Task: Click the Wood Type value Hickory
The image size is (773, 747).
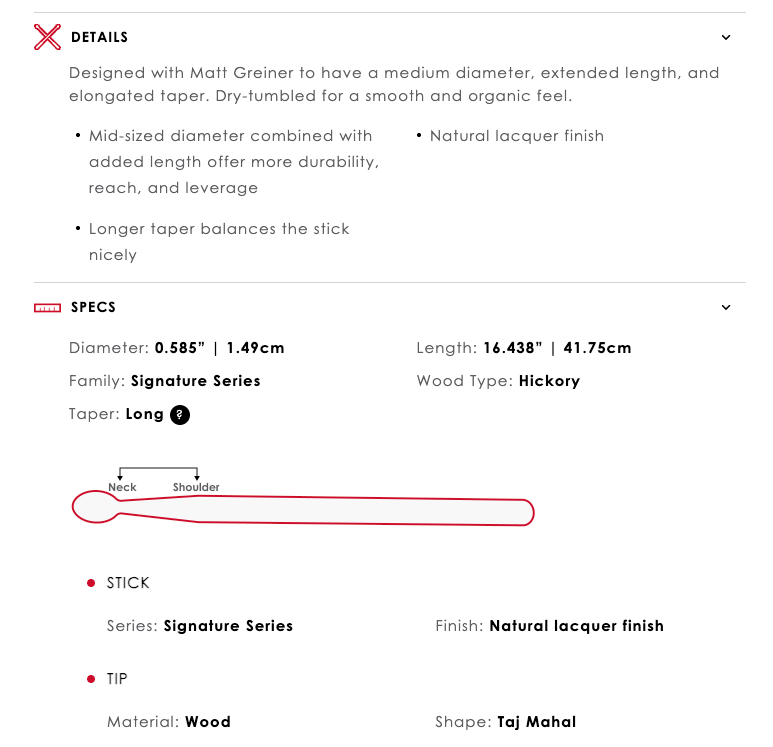Action: tap(549, 381)
